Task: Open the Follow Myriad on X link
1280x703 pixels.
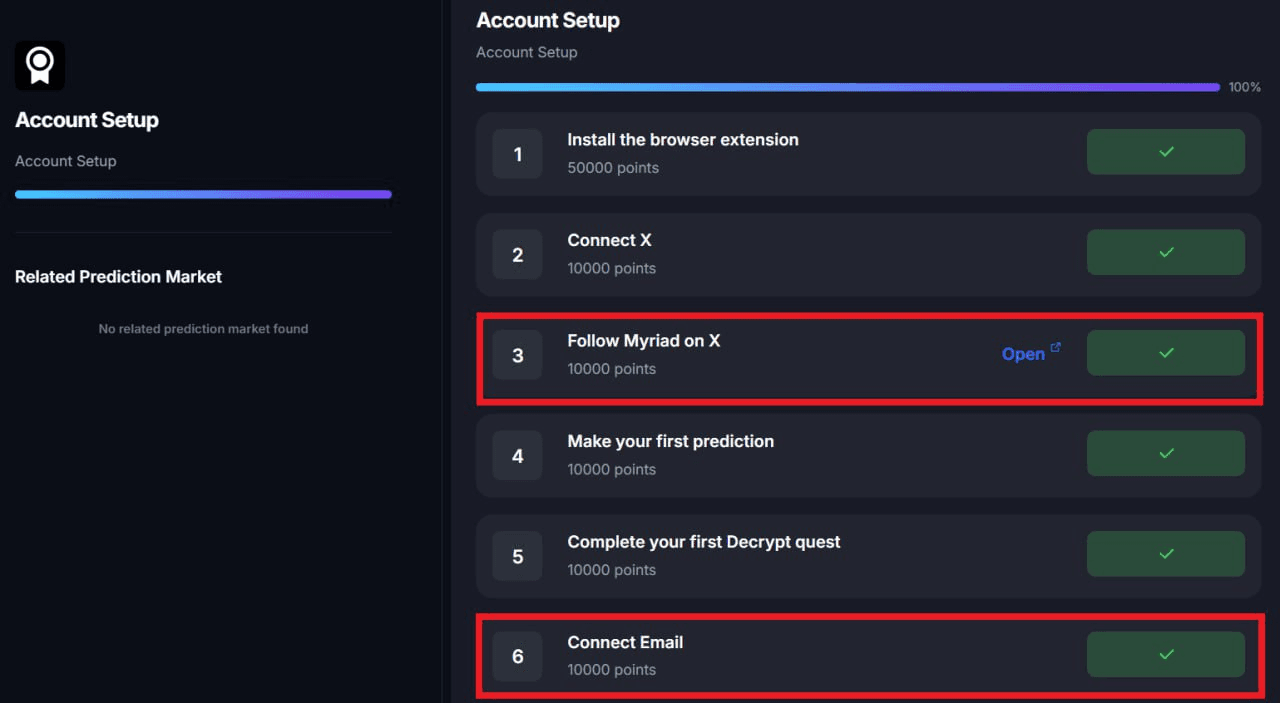Action: 1023,354
